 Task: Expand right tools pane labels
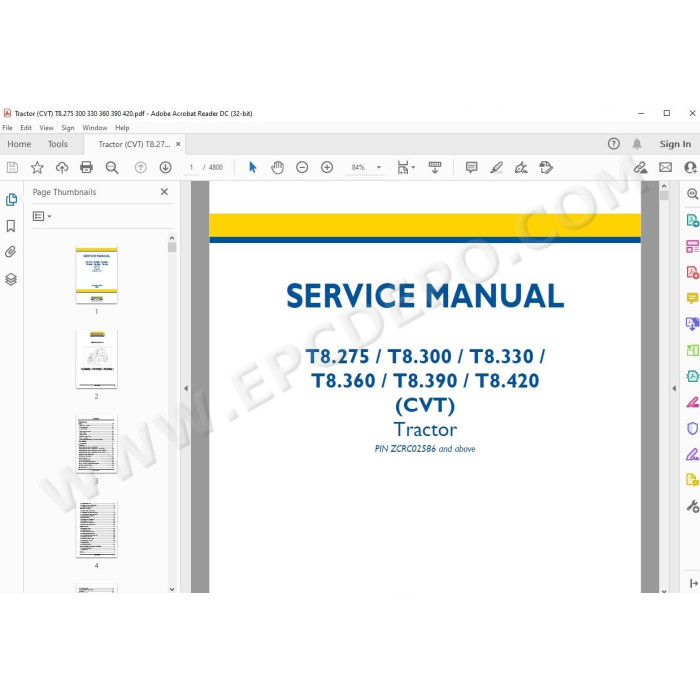click(693, 583)
